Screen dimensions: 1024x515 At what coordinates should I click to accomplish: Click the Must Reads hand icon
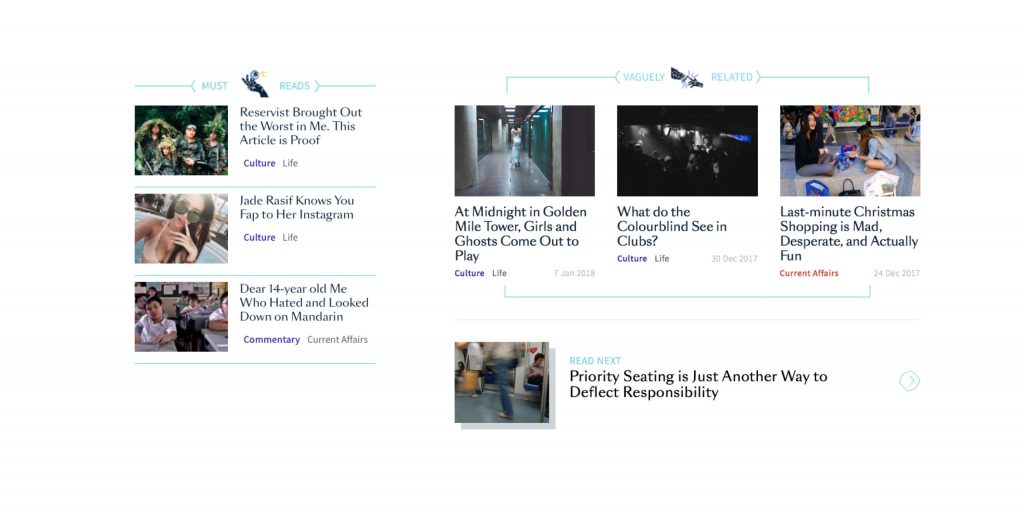click(255, 84)
